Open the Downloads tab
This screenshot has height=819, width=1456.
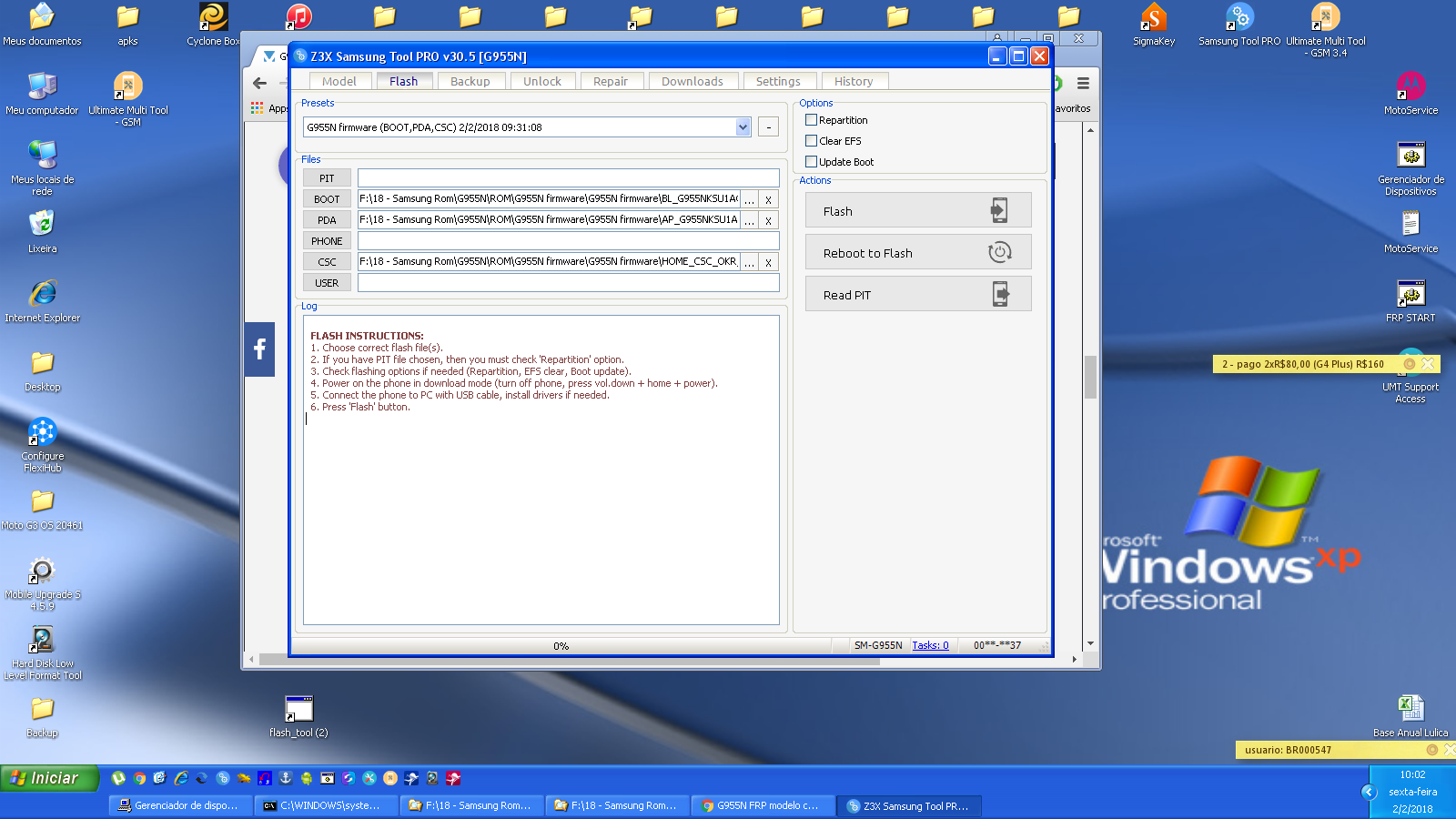pyautogui.click(x=693, y=81)
